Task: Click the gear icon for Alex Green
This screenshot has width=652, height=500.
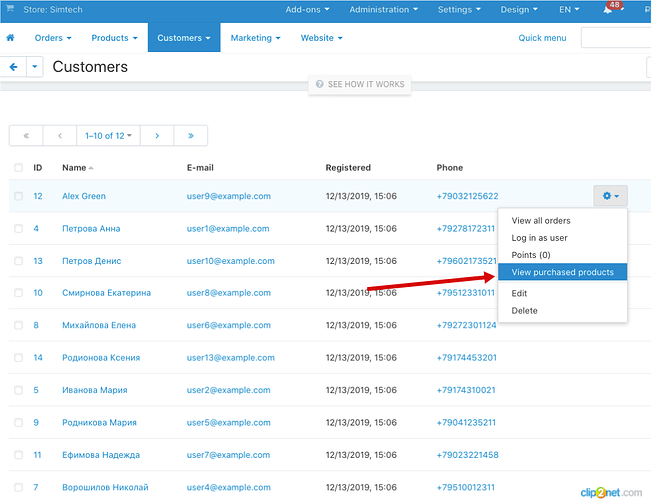Action: [x=609, y=197]
